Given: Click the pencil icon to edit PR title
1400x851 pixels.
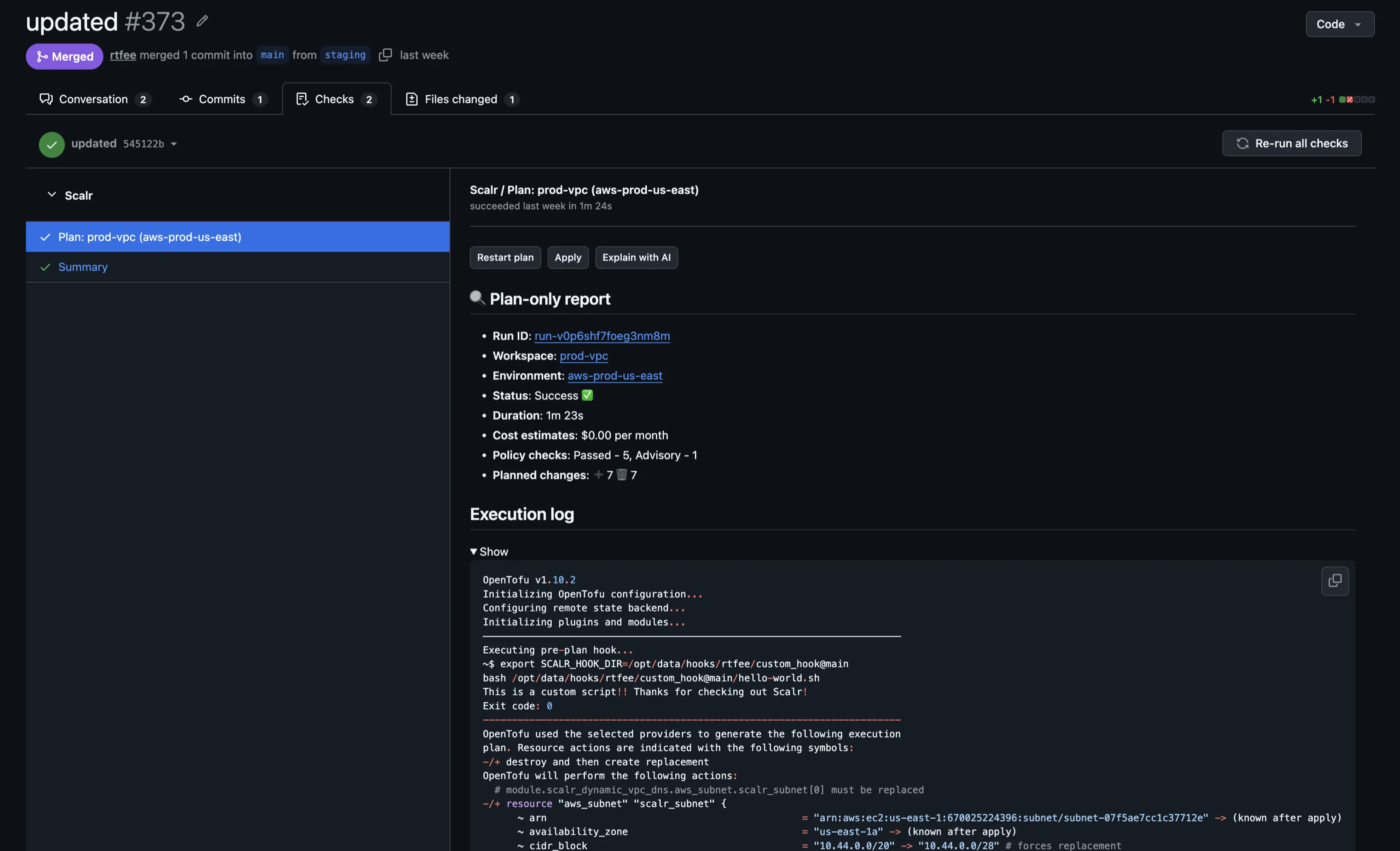Looking at the screenshot, I should pos(202,21).
